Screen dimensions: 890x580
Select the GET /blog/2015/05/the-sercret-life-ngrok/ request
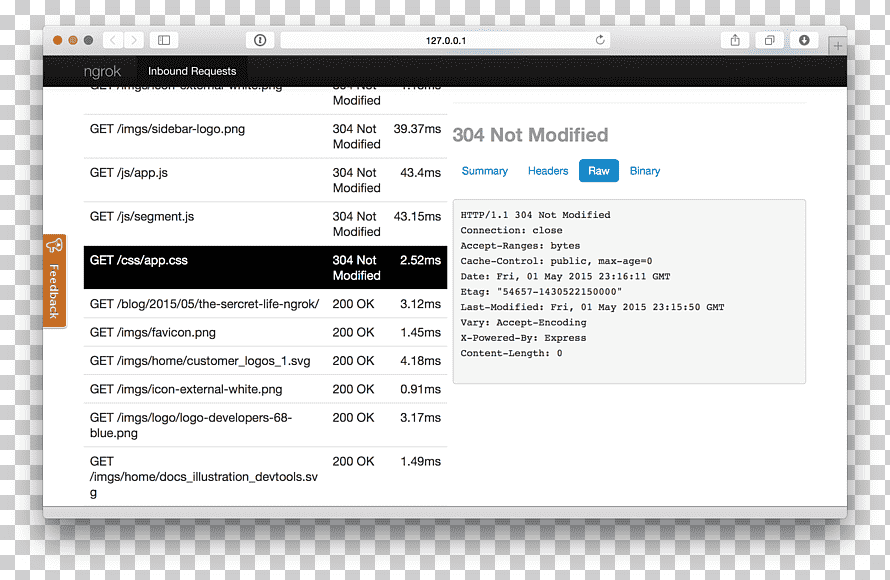tap(265, 304)
